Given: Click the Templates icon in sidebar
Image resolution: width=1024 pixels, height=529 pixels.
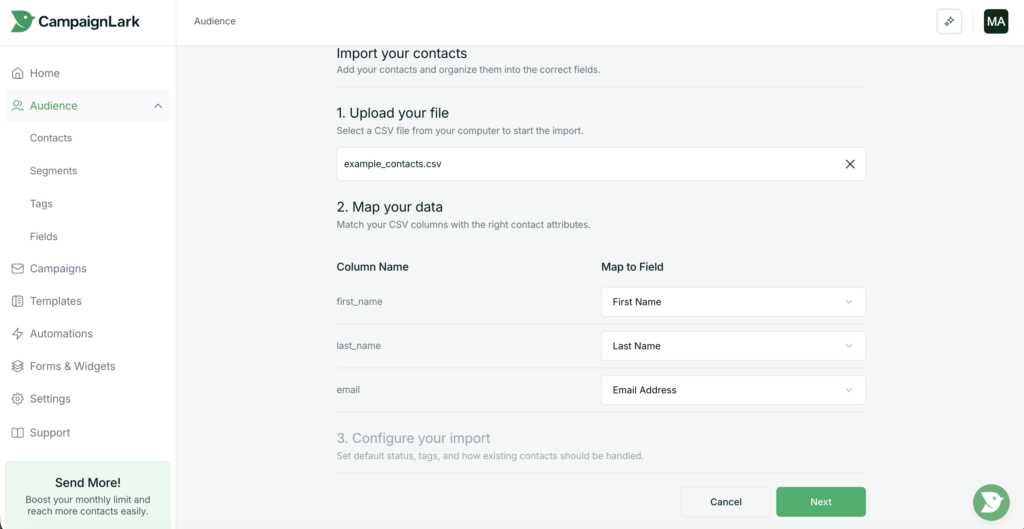Looking at the screenshot, I should pos(18,301).
